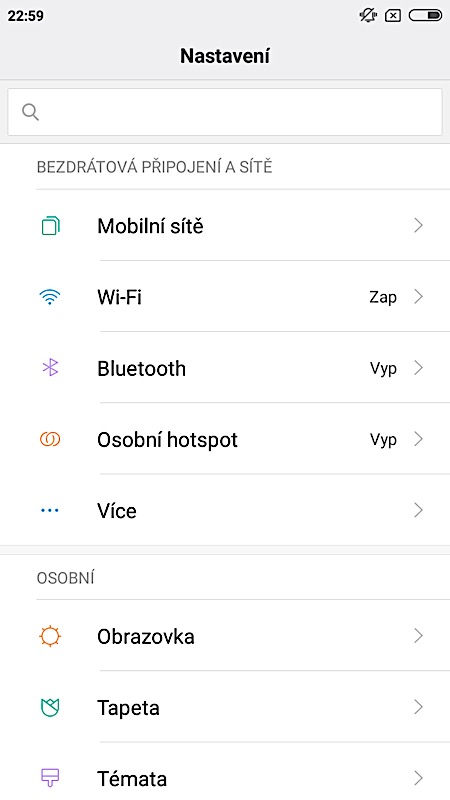Open Témata via its right chevron

tap(419, 778)
